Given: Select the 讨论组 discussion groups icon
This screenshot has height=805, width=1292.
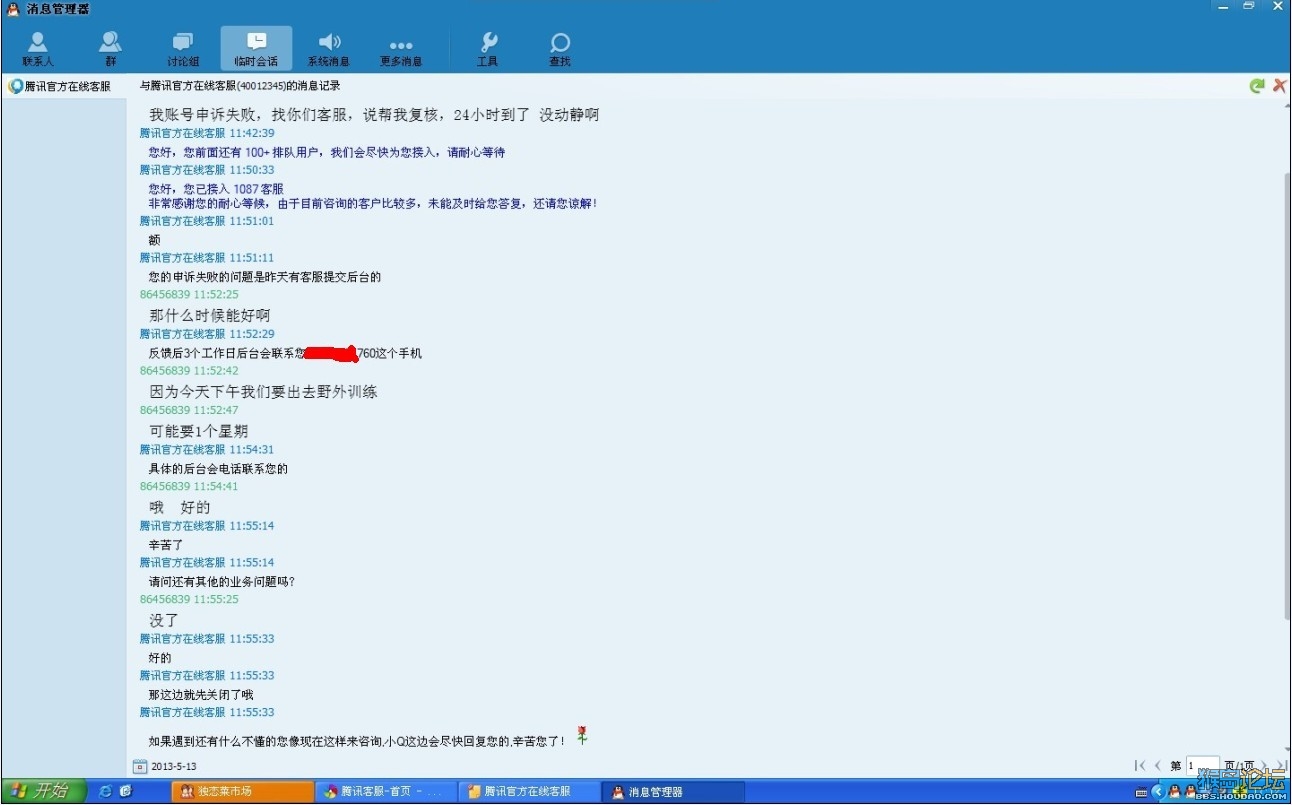Looking at the screenshot, I should [183, 48].
